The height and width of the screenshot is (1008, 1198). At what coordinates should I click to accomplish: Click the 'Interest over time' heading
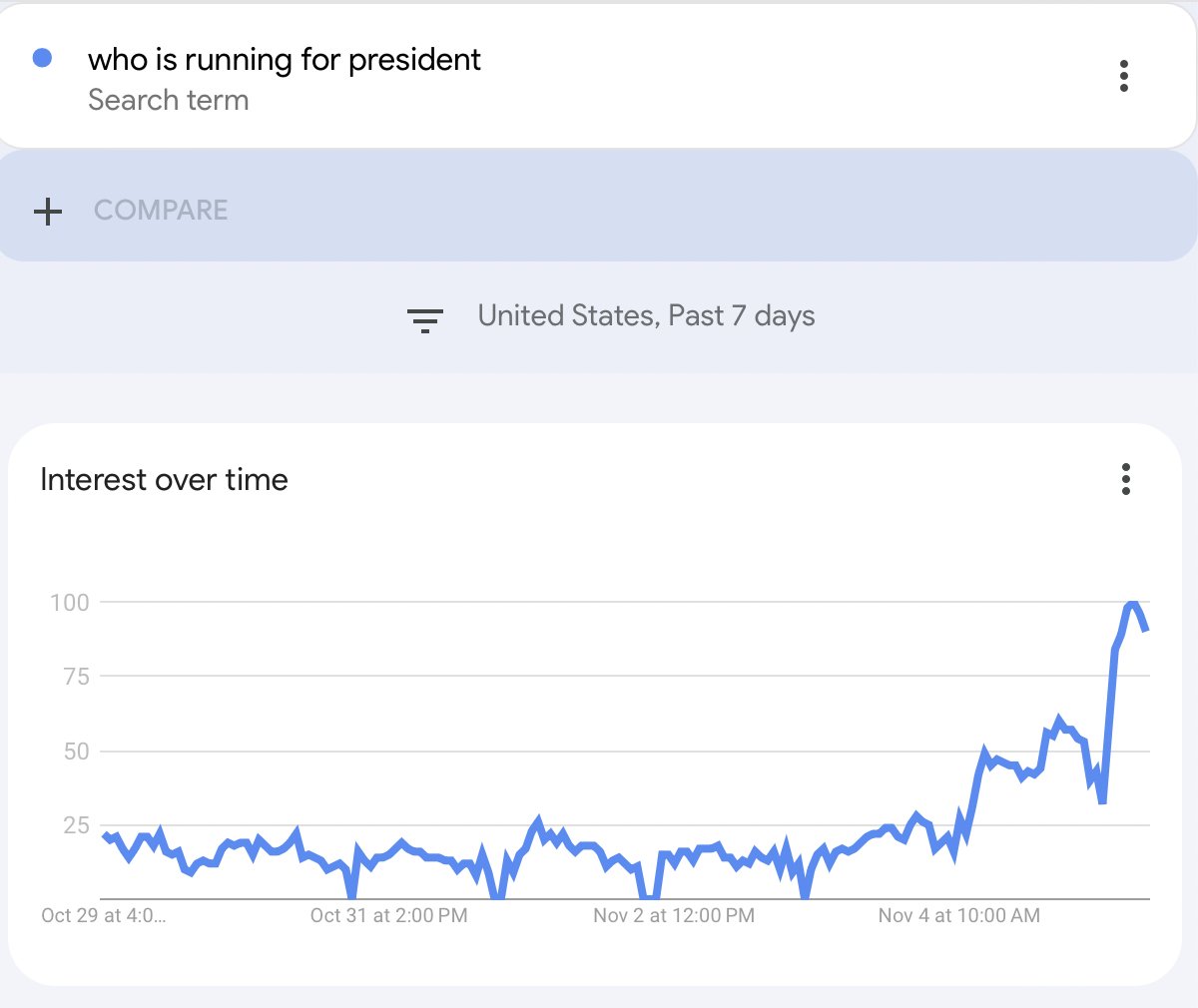[164, 480]
